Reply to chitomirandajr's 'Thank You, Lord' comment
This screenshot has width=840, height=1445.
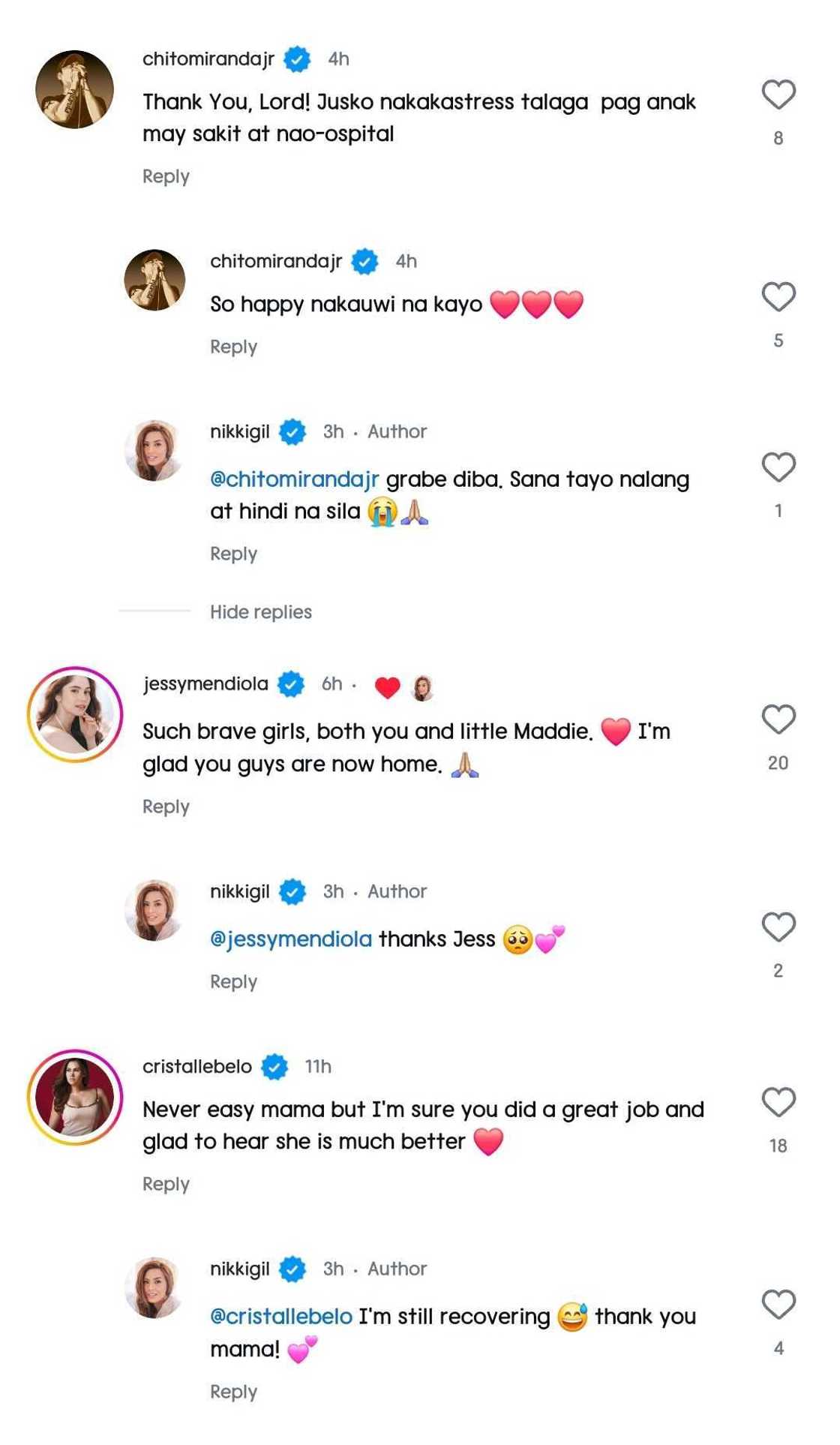(166, 176)
